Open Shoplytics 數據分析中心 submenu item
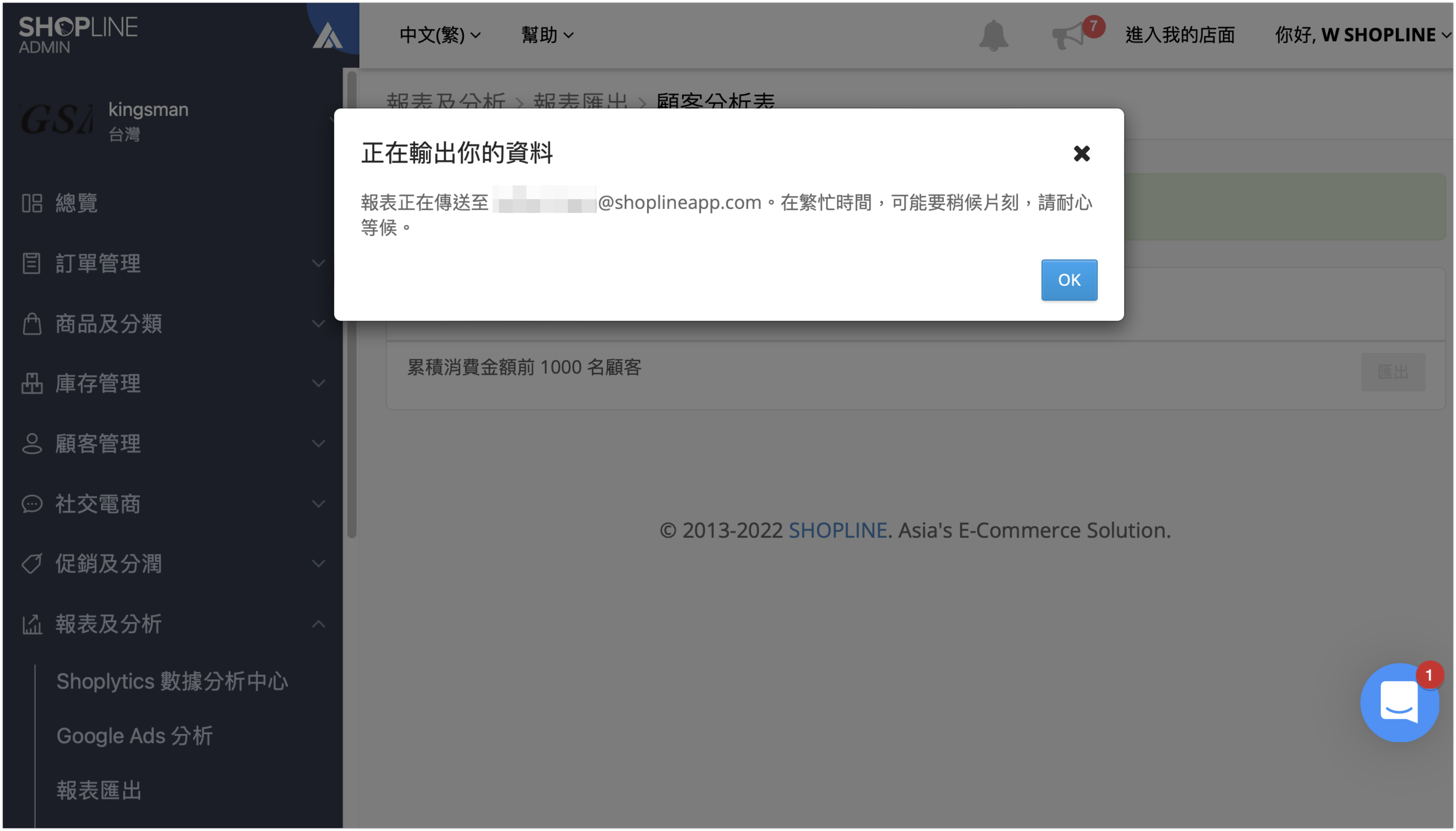 point(173,682)
